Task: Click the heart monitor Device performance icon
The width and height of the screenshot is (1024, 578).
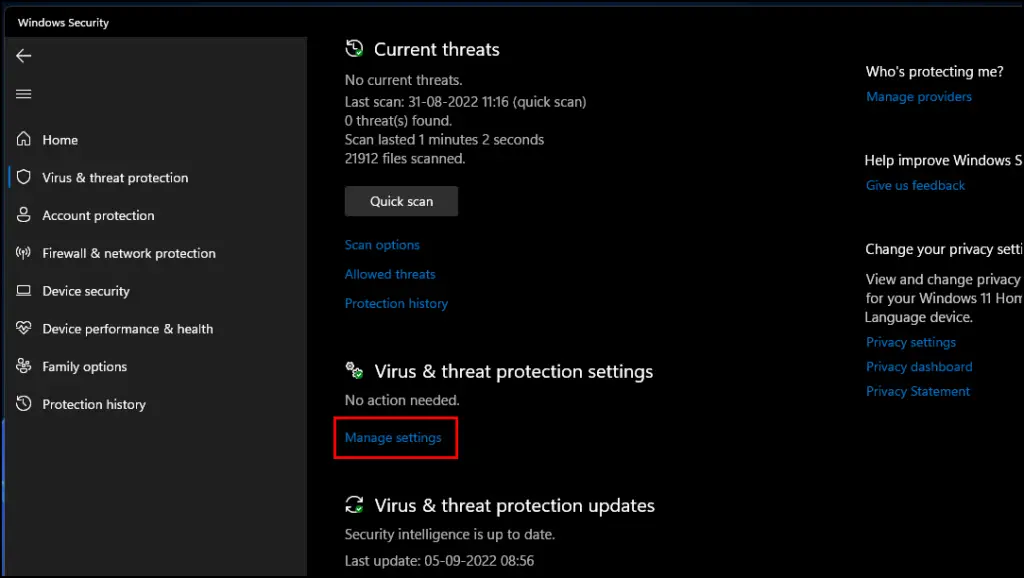Action: [x=24, y=328]
